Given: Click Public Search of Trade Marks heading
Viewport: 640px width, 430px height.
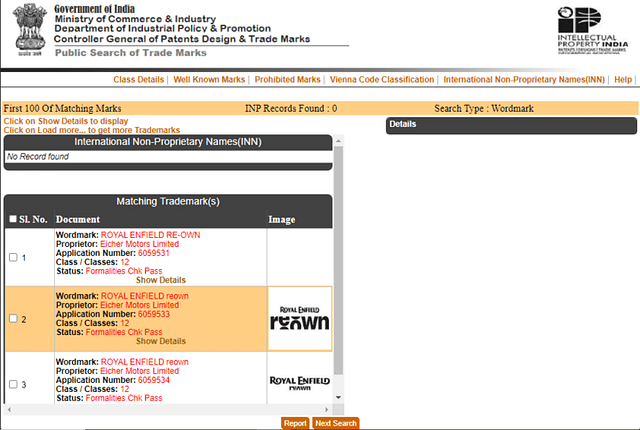Looking at the screenshot, I should (131, 53).
